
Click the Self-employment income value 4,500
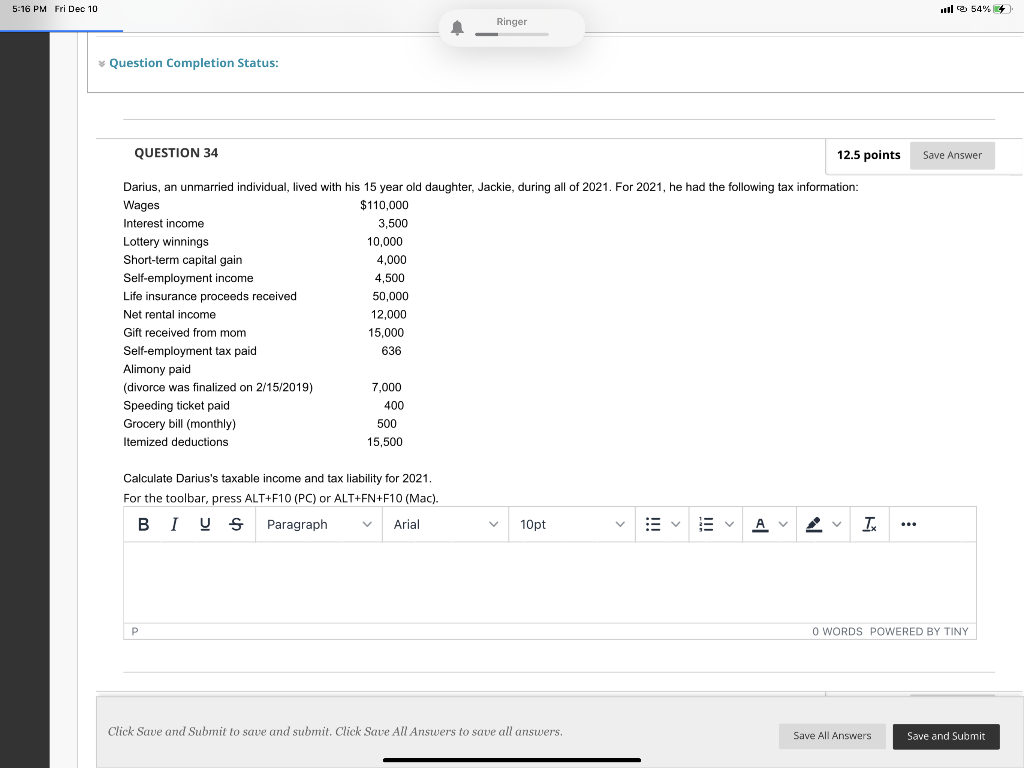[x=390, y=278]
